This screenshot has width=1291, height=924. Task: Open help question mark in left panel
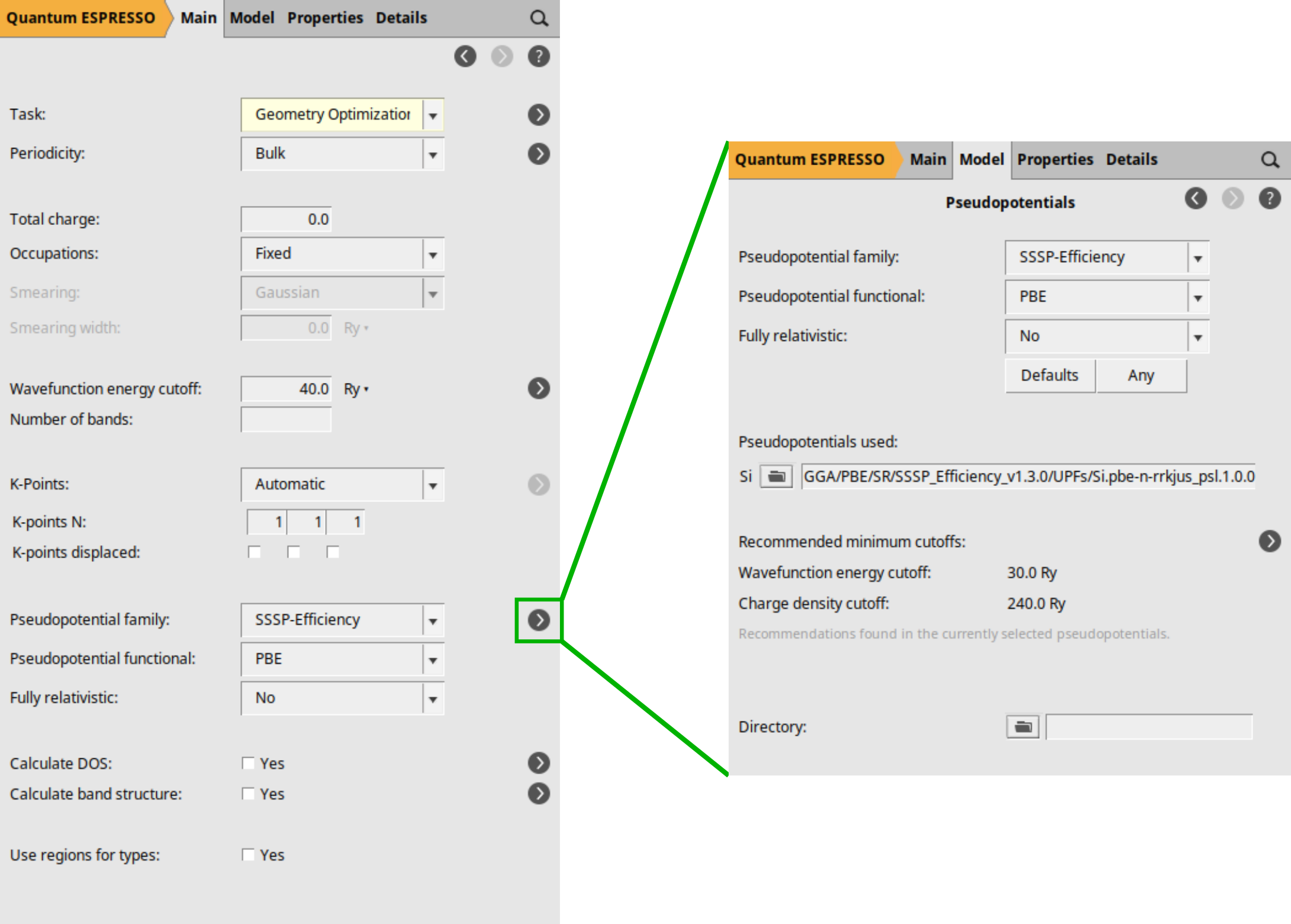click(x=539, y=56)
